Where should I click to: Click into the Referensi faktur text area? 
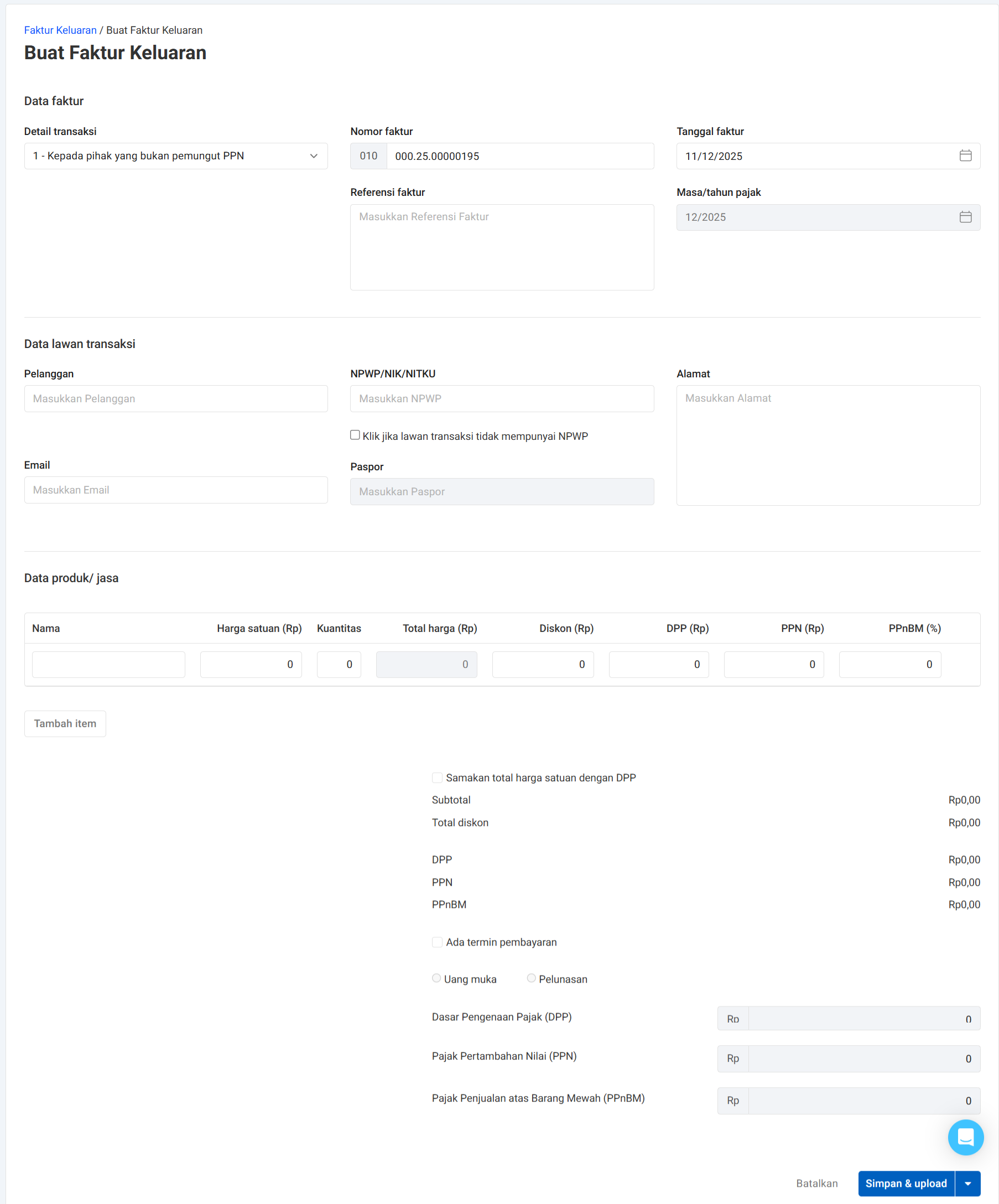[x=502, y=247]
